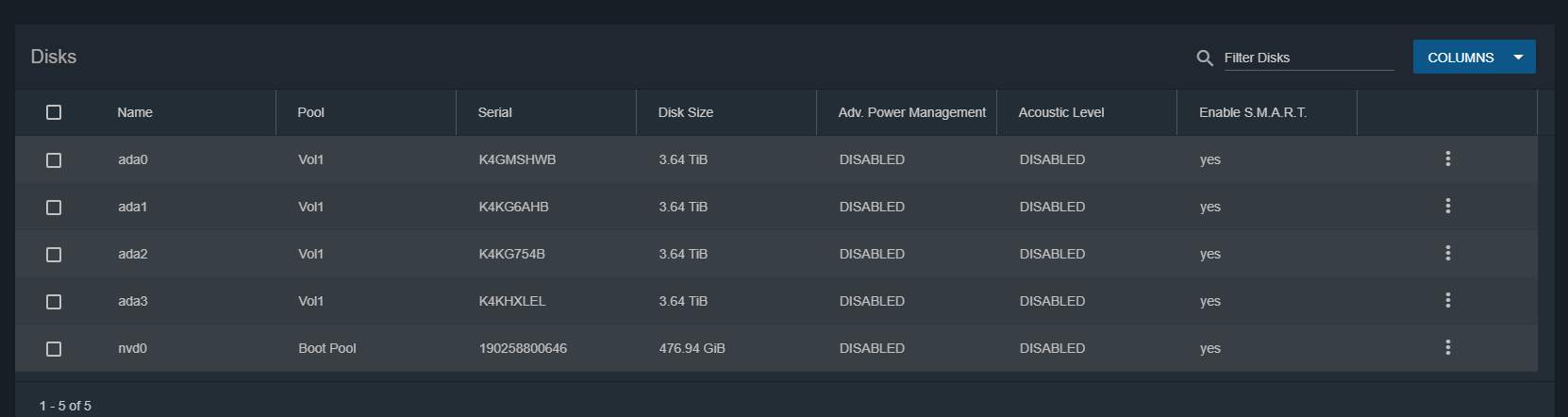The image size is (1568, 417).
Task: Open the three-dot menu for ada3
Action: click(1447, 301)
